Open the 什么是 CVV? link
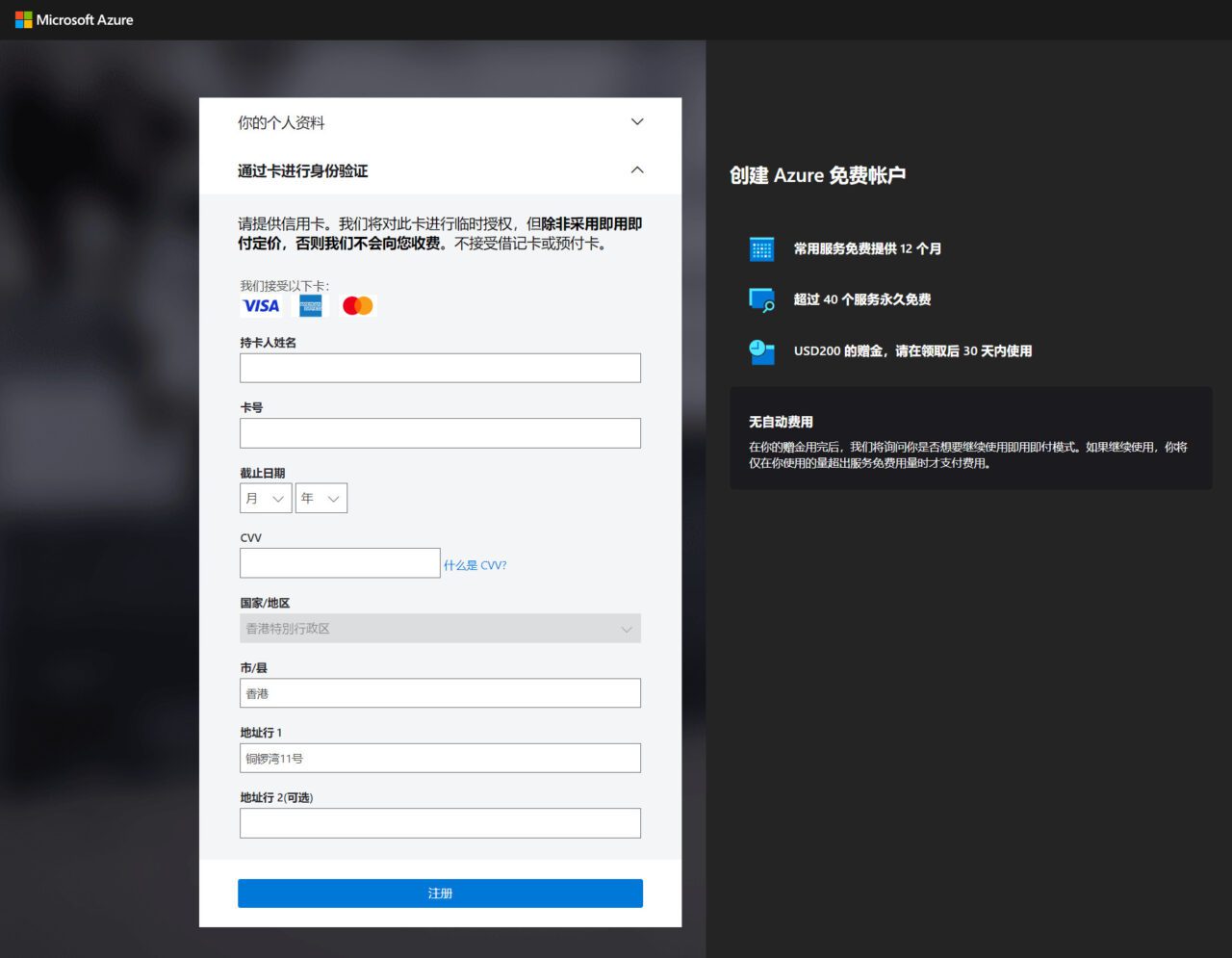This screenshot has height=958, width=1232. 476,564
